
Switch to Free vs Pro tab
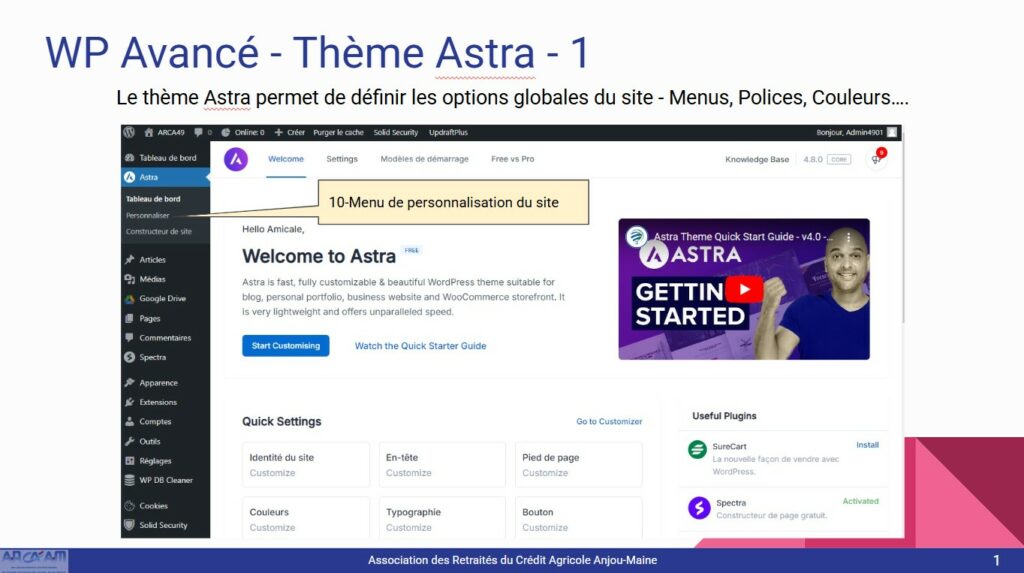click(x=513, y=159)
